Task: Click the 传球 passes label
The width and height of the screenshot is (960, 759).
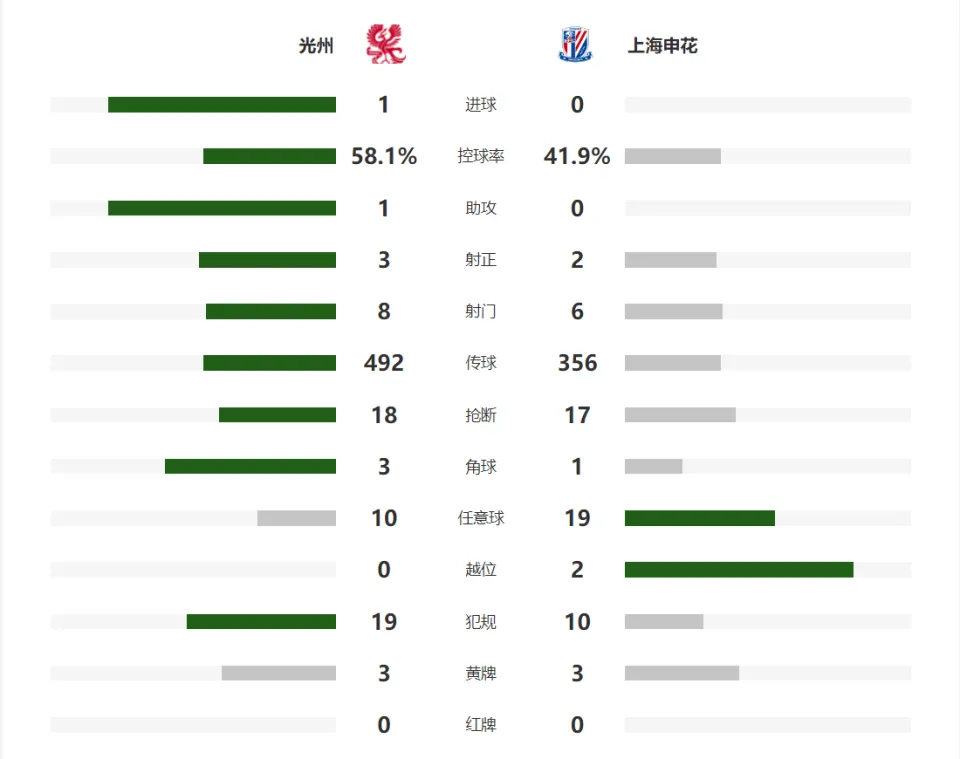Action: coord(481,363)
